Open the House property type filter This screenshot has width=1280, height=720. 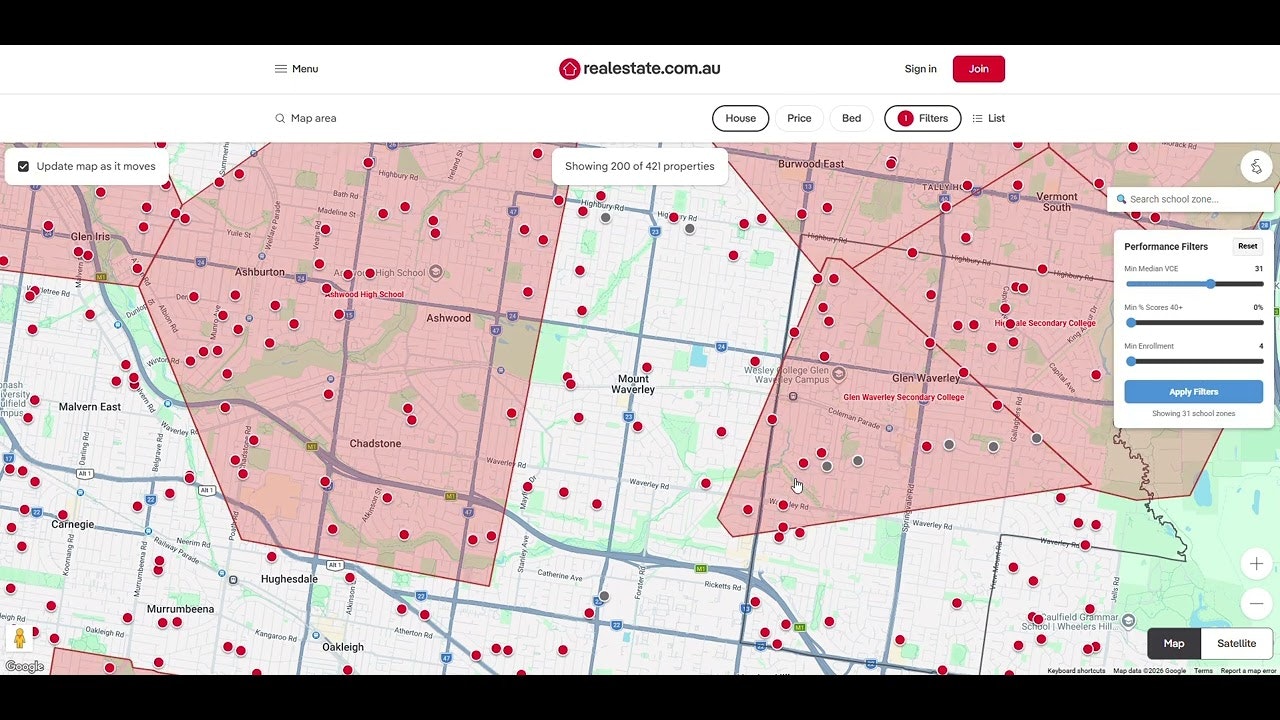click(740, 118)
